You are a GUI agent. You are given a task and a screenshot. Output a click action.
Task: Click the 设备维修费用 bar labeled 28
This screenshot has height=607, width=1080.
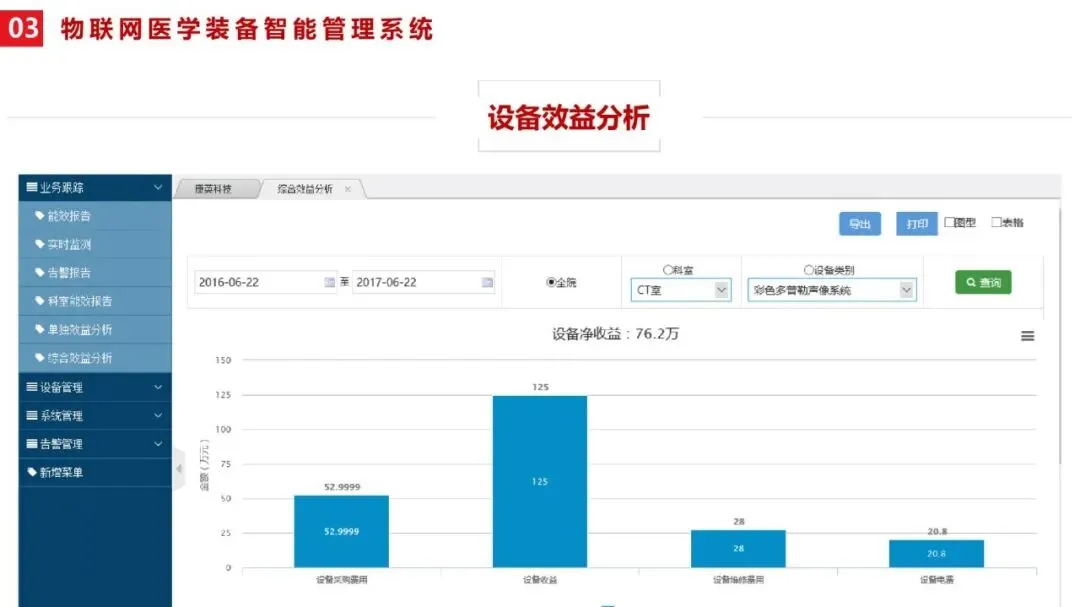coord(738,548)
